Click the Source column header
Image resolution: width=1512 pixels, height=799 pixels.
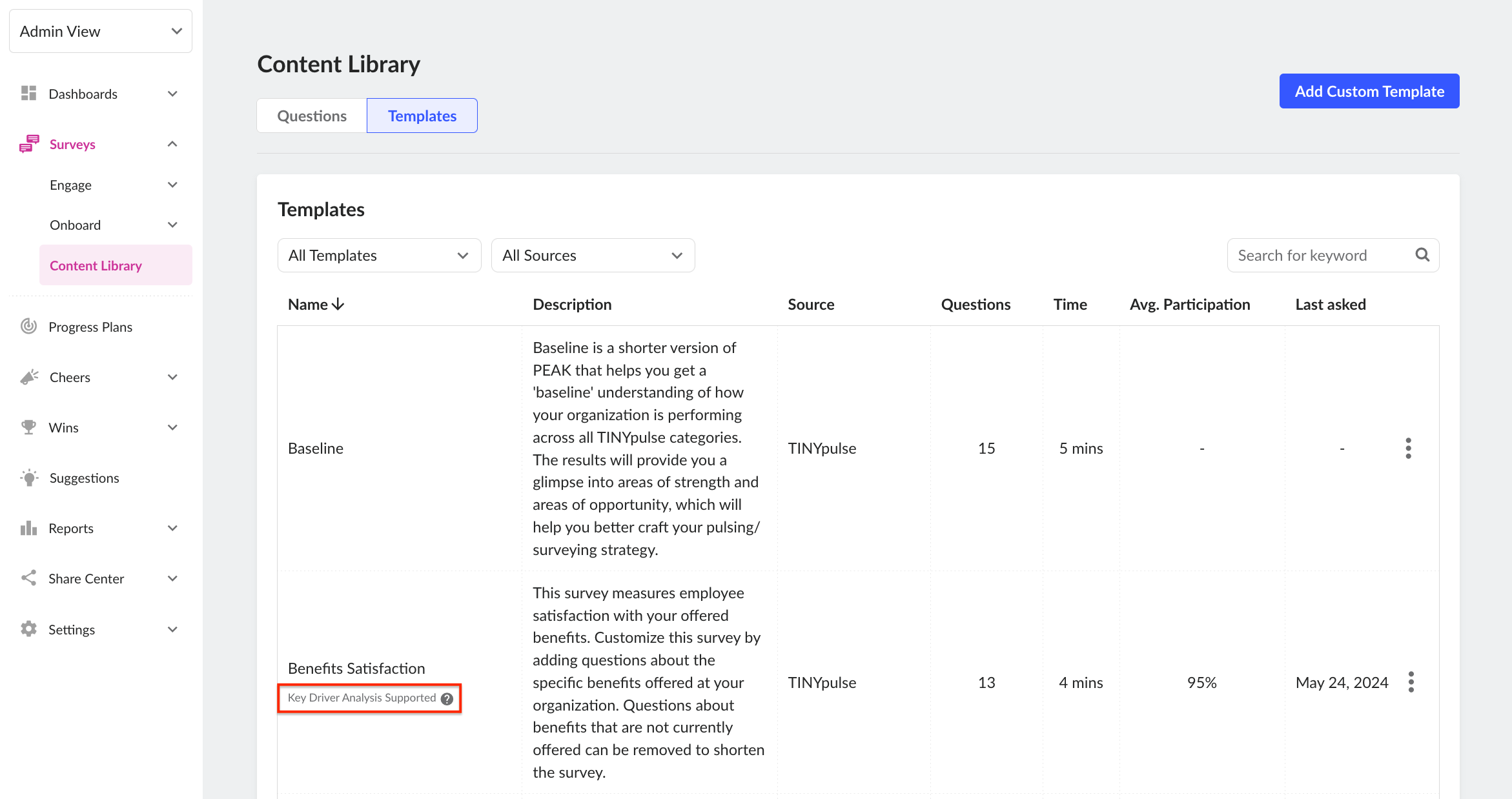tap(811, 305)
